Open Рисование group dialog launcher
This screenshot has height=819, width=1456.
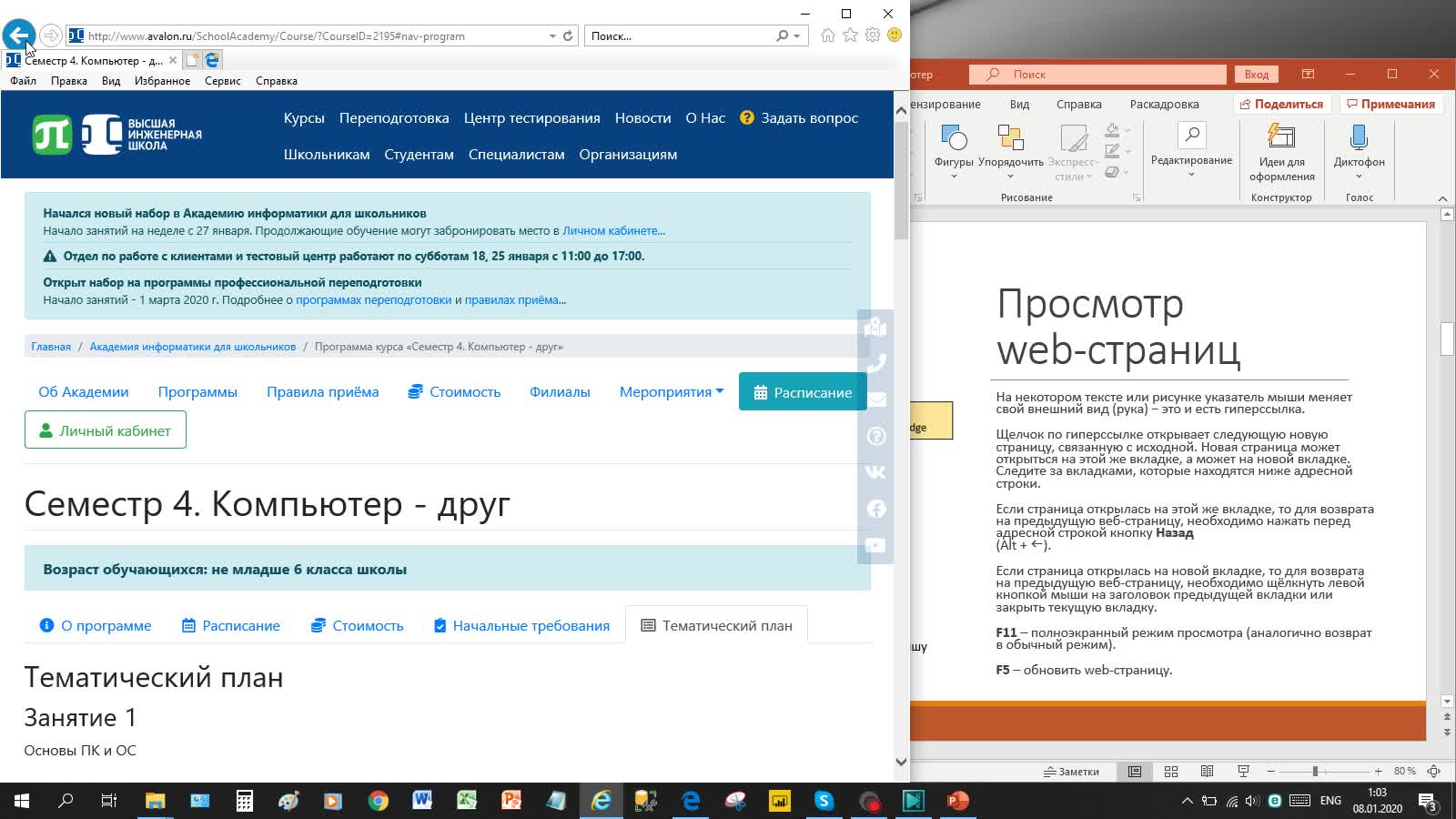pos(1137,197)
